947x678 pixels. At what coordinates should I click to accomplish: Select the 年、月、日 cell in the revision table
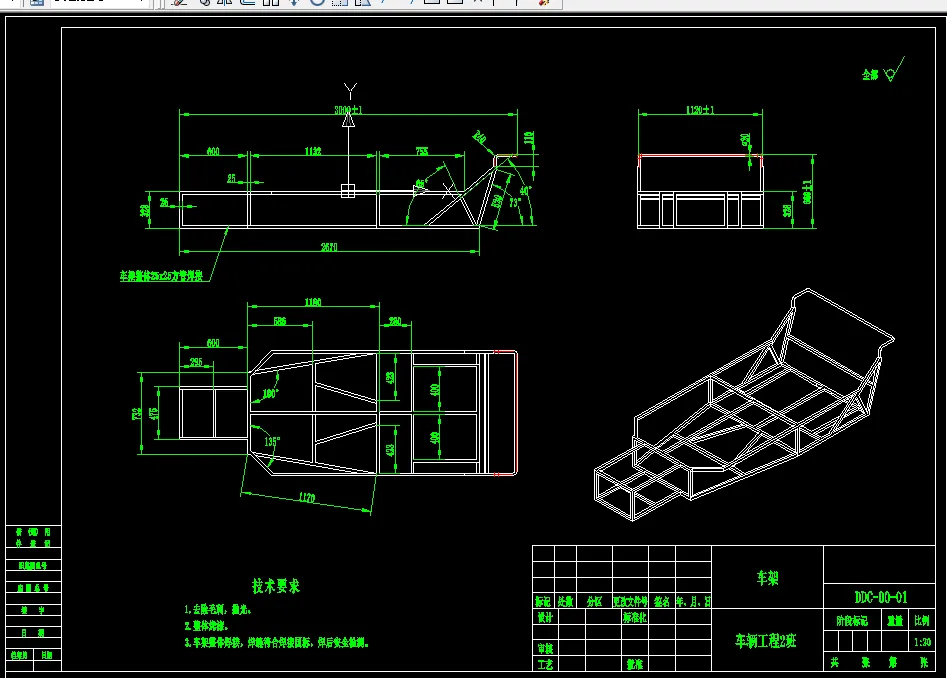(693, 601)
